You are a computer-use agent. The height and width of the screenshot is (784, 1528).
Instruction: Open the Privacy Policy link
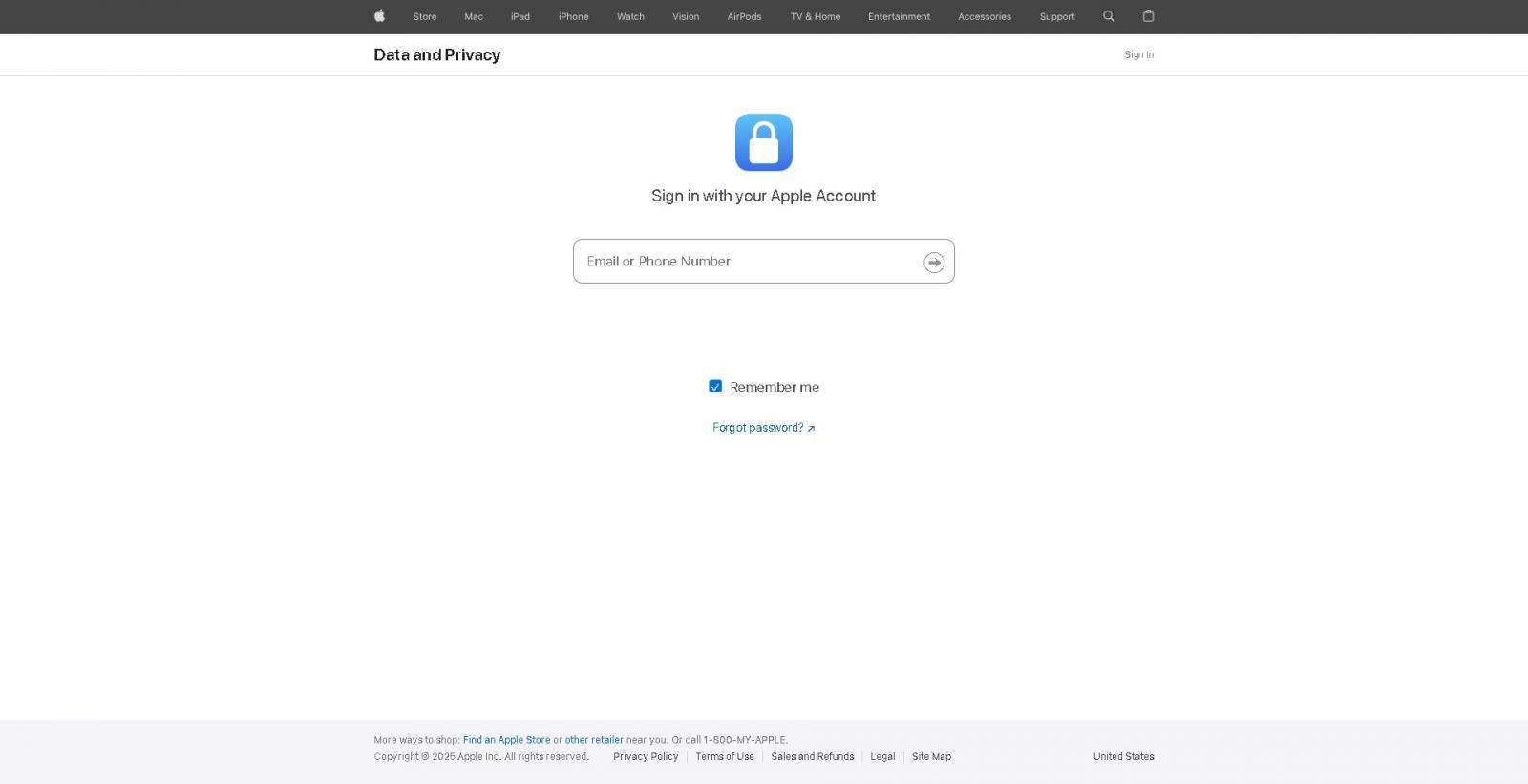(646, 756)
